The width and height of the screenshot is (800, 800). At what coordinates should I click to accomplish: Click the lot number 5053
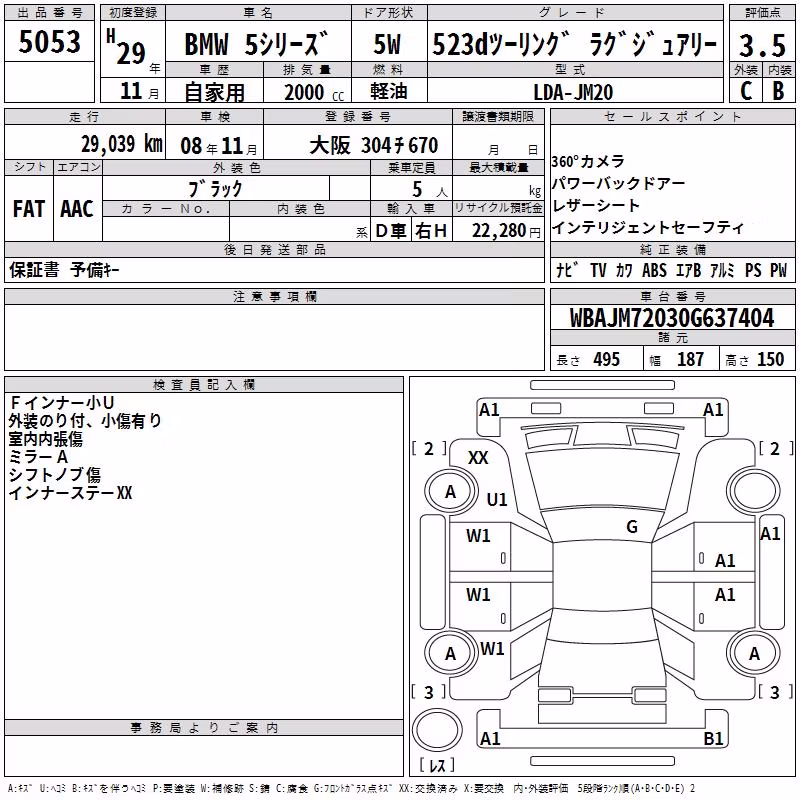[49, 41]
